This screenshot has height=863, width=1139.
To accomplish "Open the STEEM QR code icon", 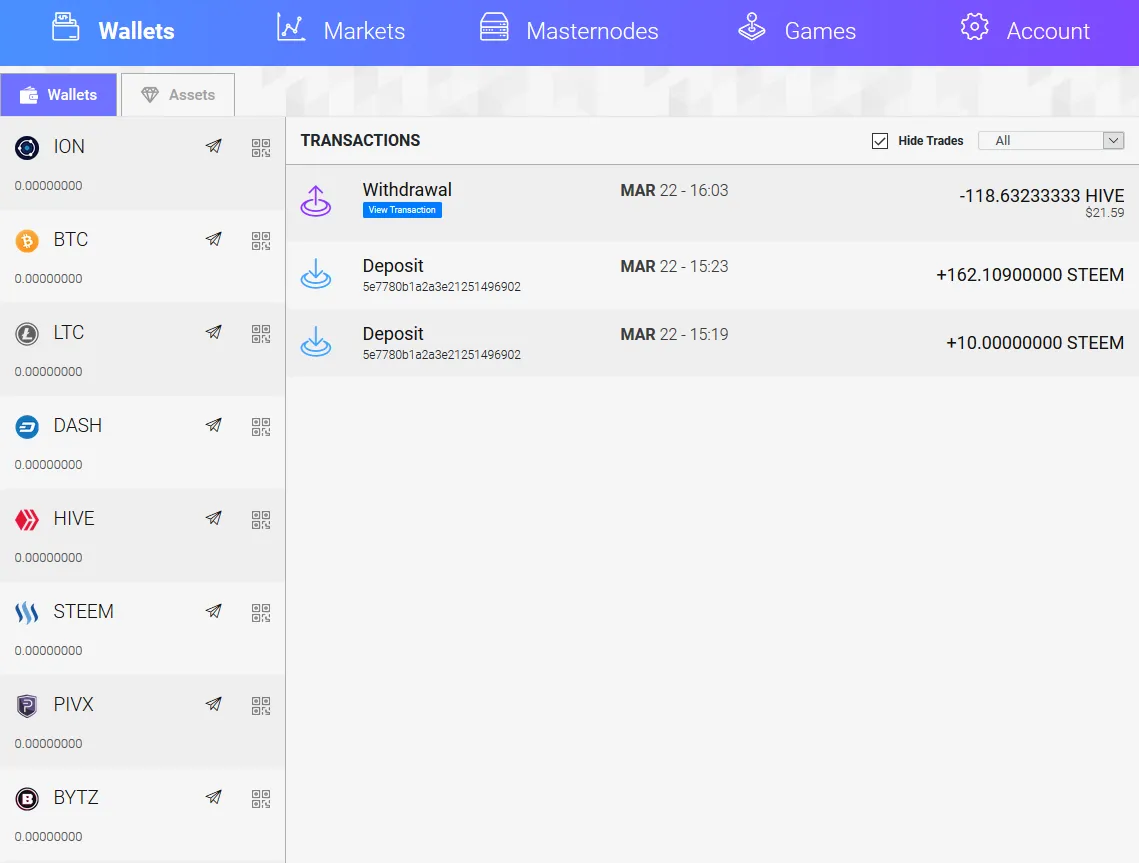I will 261,613.
